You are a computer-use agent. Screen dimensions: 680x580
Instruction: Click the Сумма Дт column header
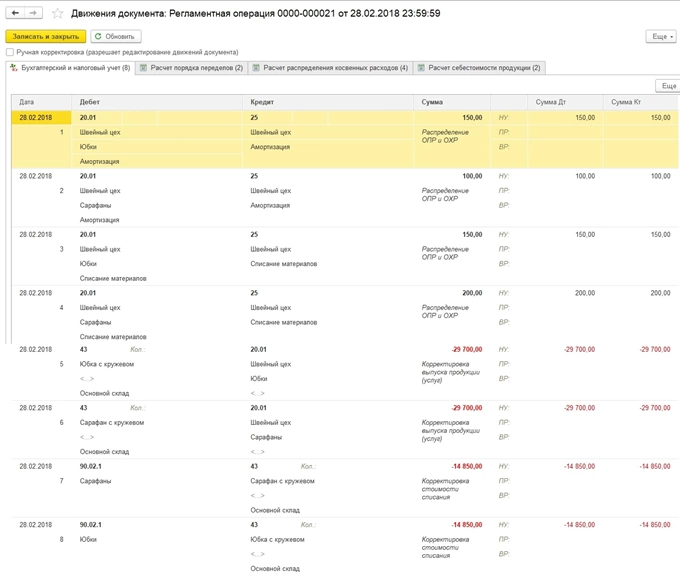point(565,102)
